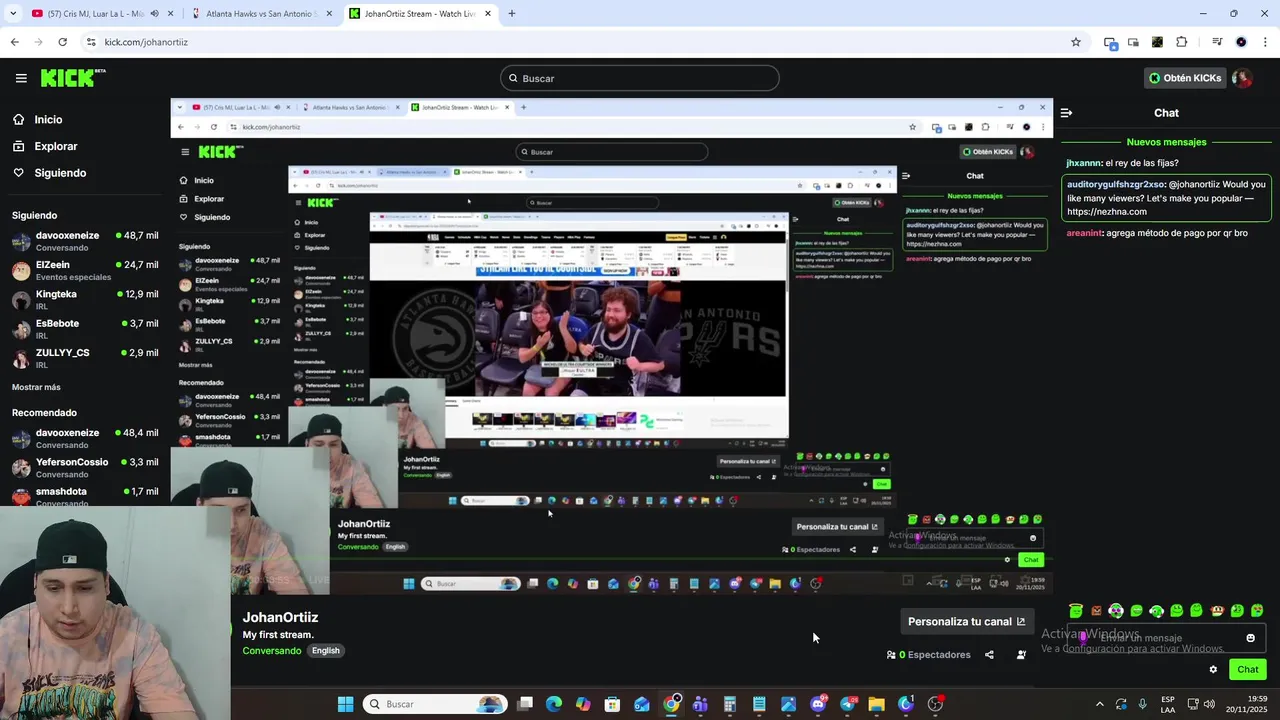The height and width of the screenshot is (720, 1280).
Task: Click the Nuevos mensajes banner
Action: (x=1166, y=142)
